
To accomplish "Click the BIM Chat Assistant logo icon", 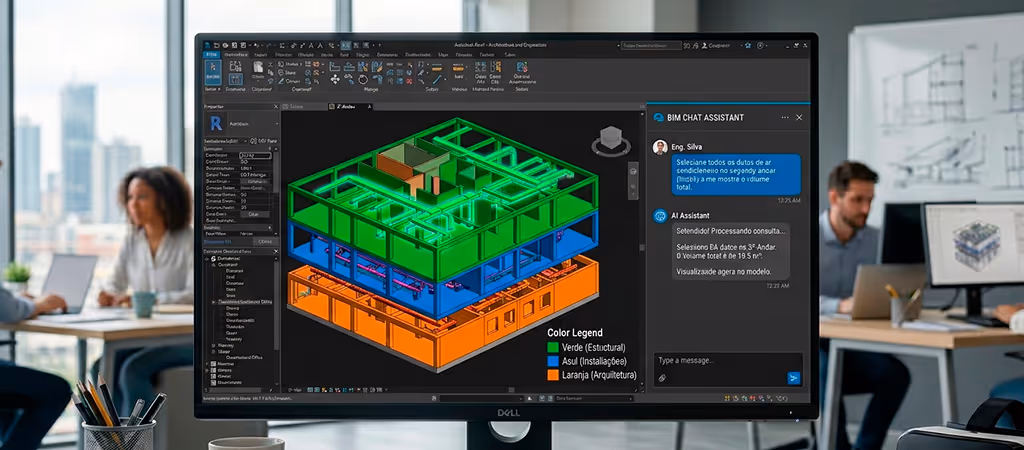I will point(658,118).
